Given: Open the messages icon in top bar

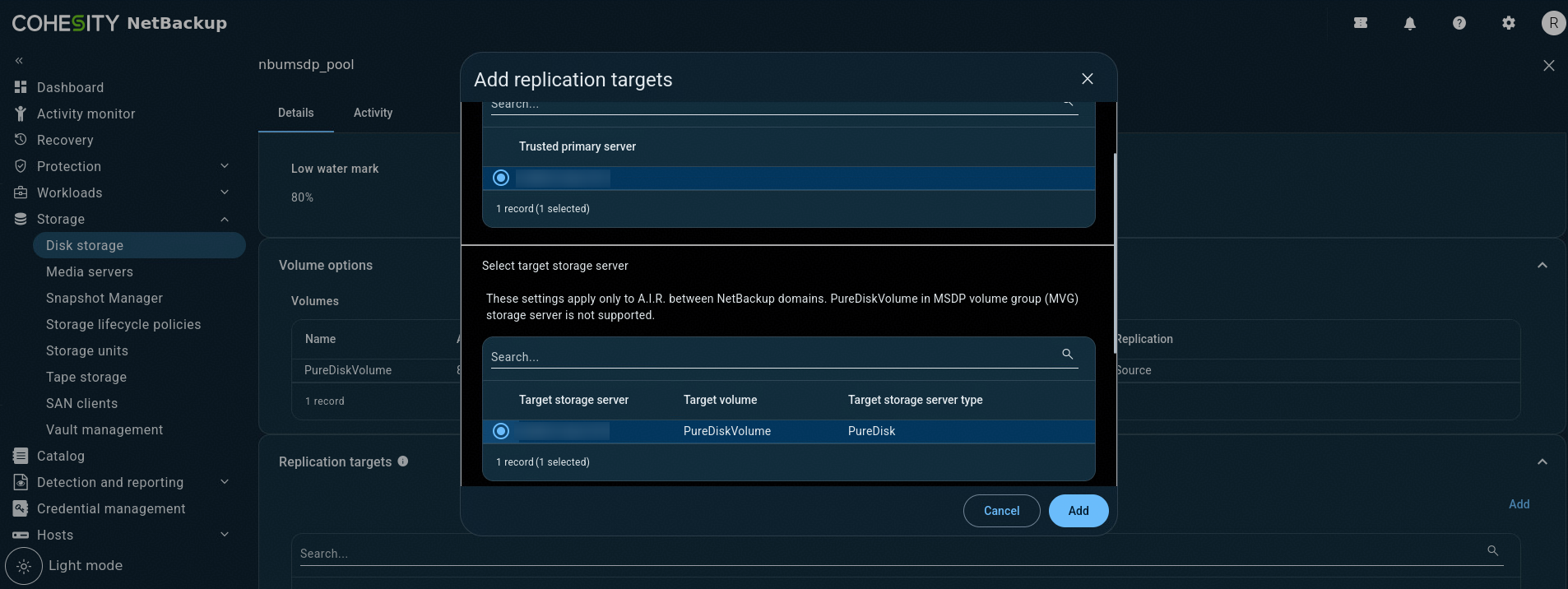Looking at the screenshot, I should point(1361,23).
